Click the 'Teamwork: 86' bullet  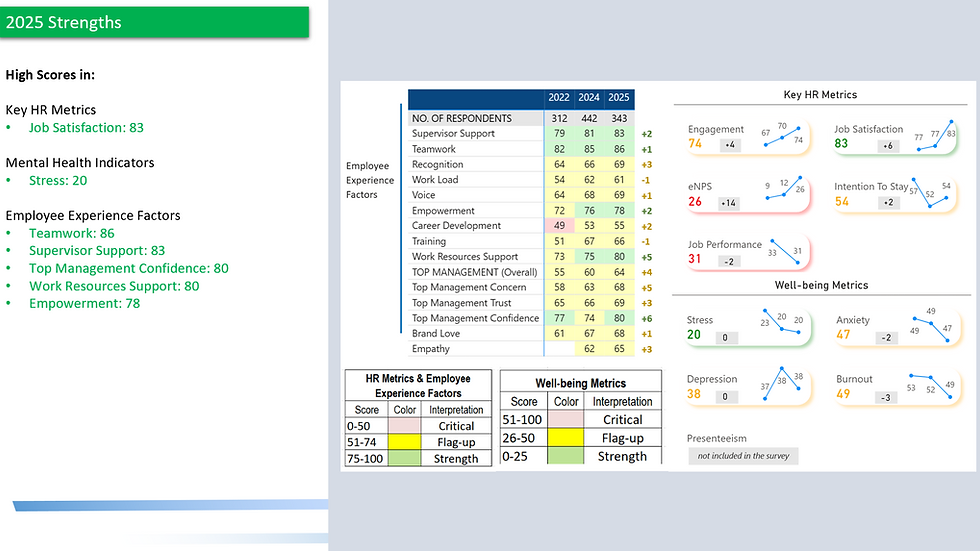tap(72, 233)
